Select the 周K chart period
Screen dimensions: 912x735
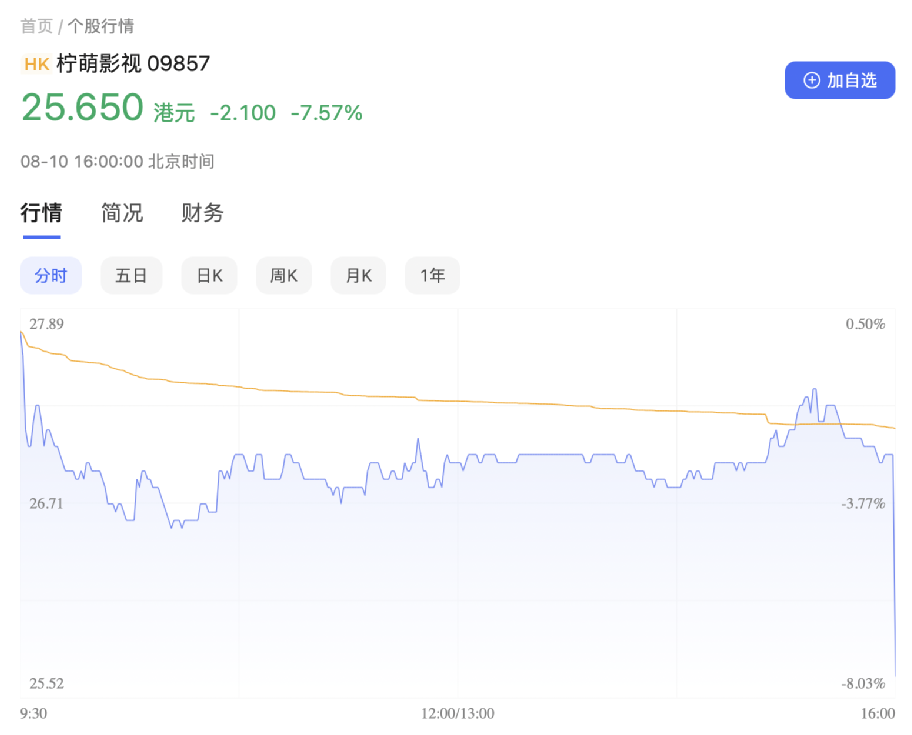point(284,276)
